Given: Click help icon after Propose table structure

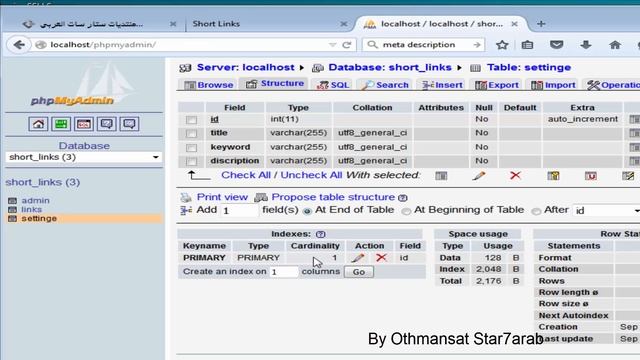Looking at the screenshot, I should click(x=403, y=198).
